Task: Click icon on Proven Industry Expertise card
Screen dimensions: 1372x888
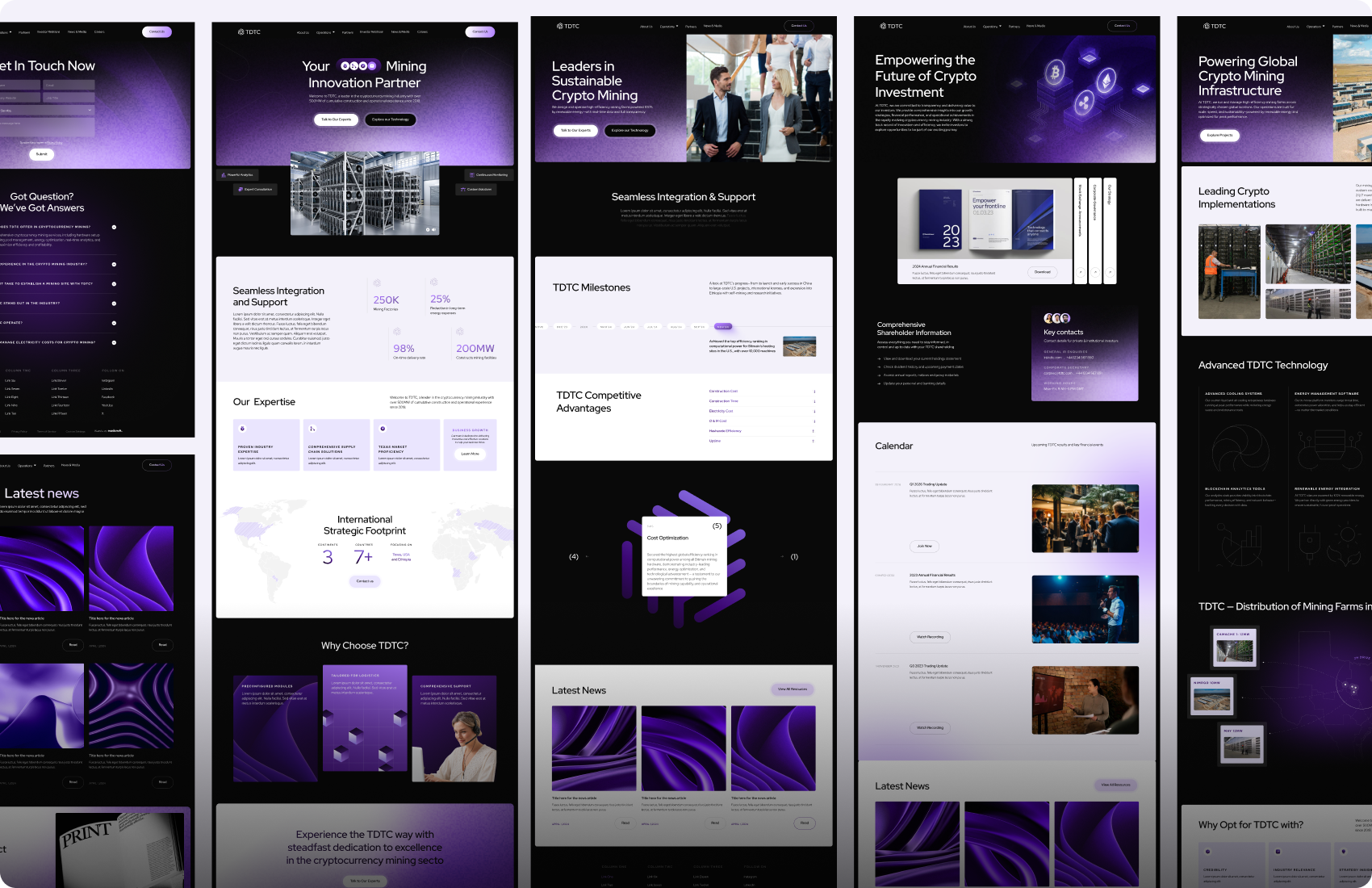Action: coord(242,428)
